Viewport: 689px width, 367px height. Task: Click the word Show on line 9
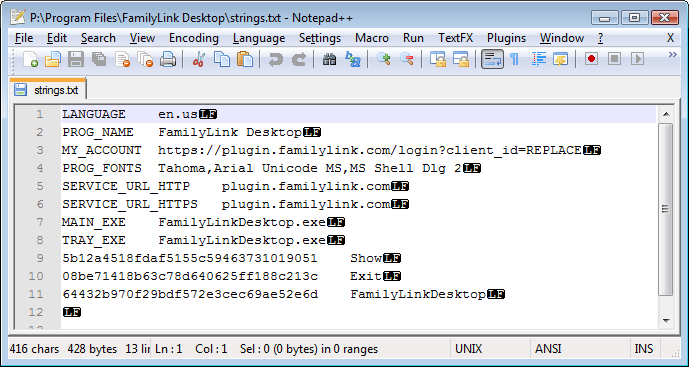(x=366, y=258)
